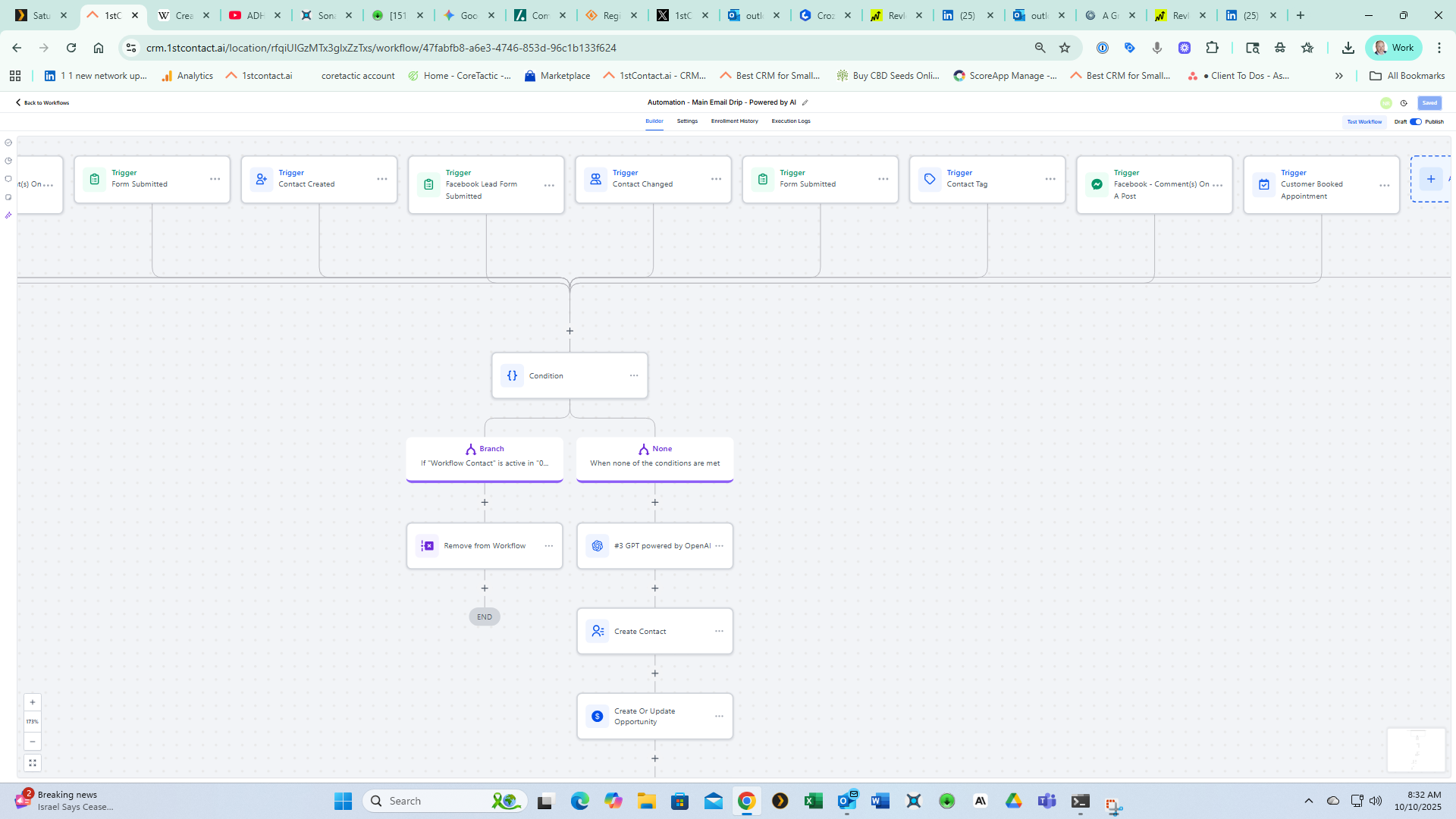Add step below the Branch node
Image resolution: width=1456 pixels, height=819 pixels.
click(485, 502)
